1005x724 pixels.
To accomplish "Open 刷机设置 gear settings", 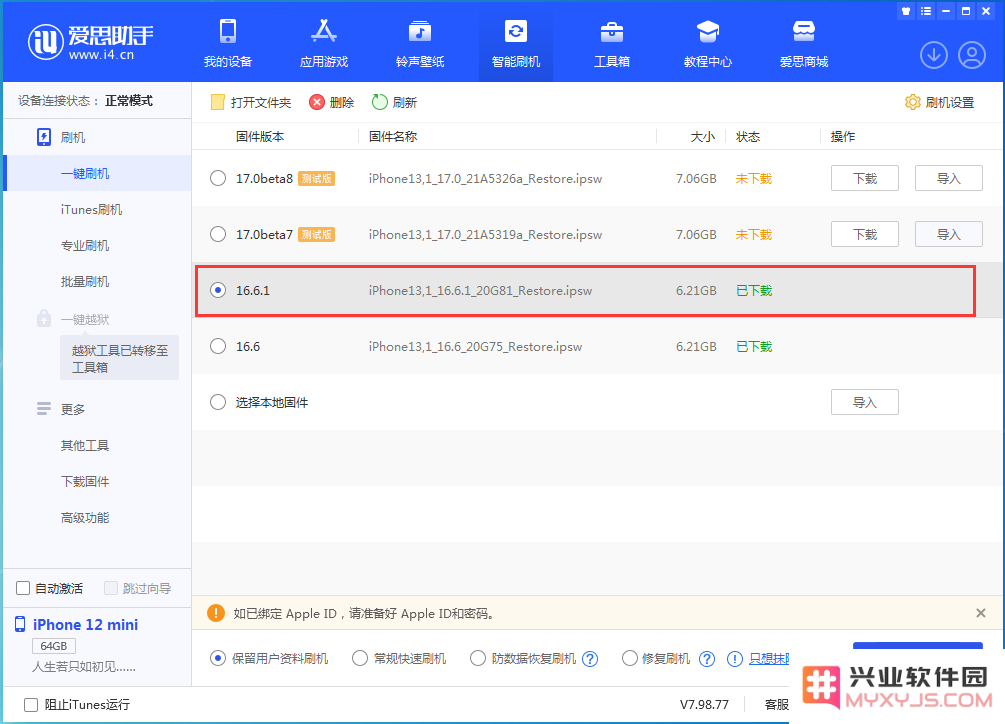I will click(x=912, y=102).
